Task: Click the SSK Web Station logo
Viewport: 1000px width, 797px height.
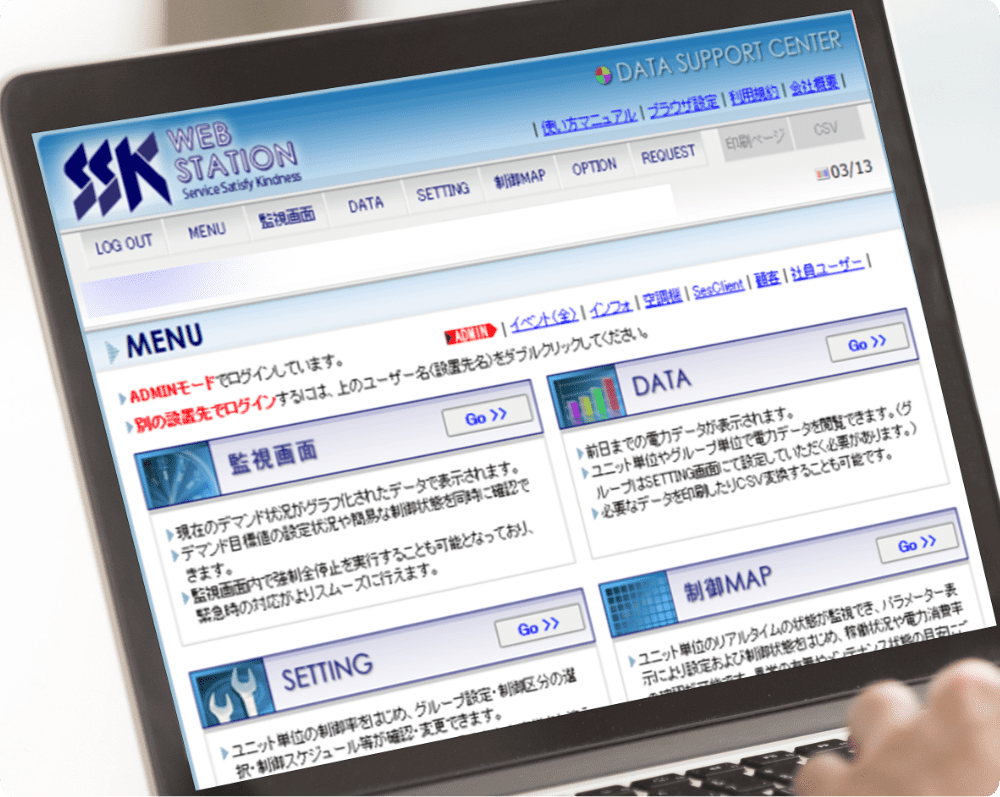Action: pyautogui.click(x=180, y=170)
